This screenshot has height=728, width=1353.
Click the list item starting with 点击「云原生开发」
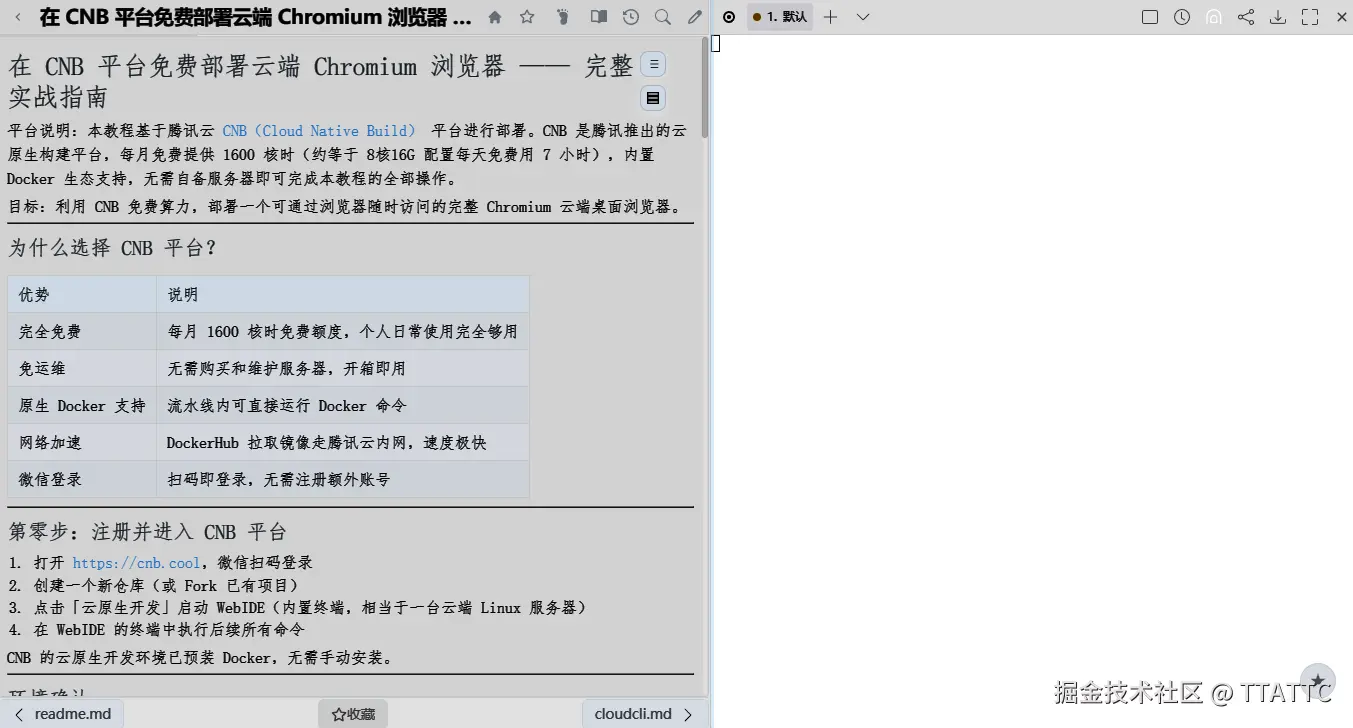(x=310, y=608)
